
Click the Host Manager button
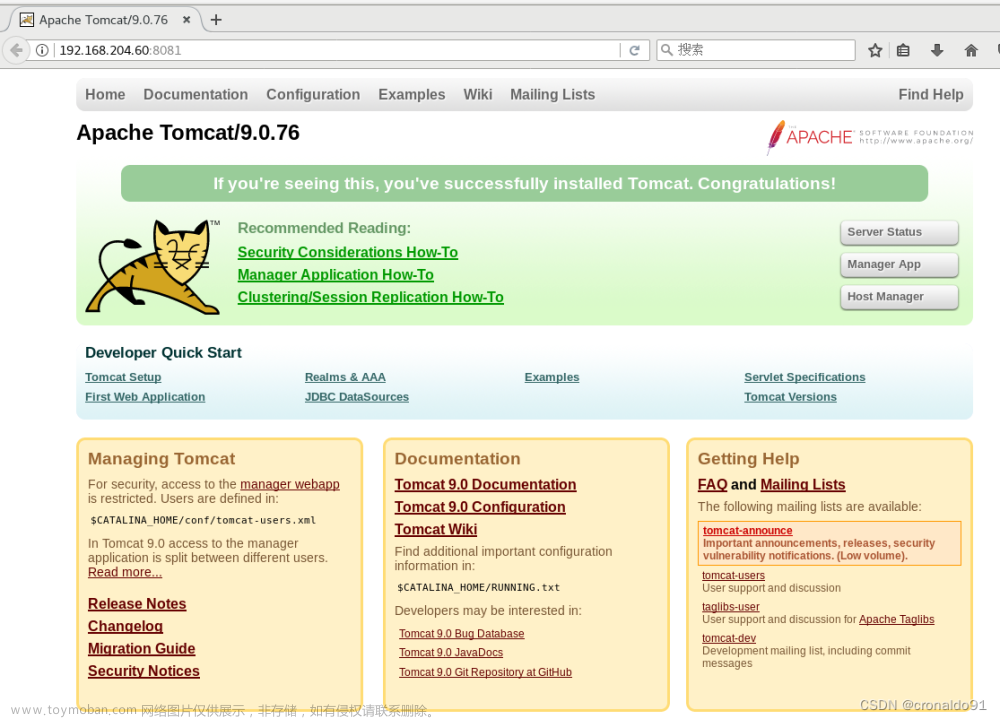pyautogui.click(x=899, y=297)
